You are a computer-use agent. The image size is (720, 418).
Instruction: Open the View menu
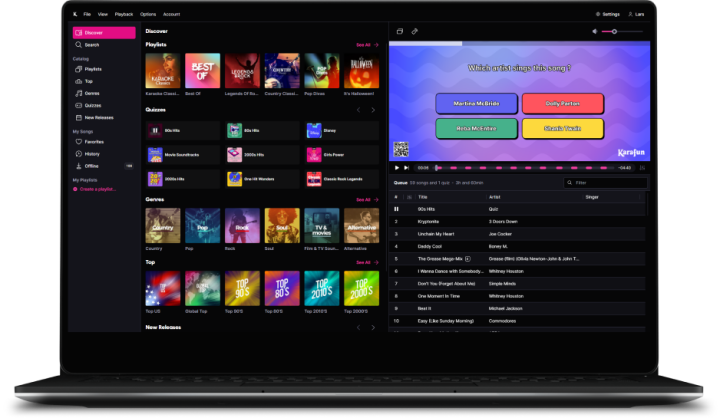pyautogui.click(x=102, y=14)
